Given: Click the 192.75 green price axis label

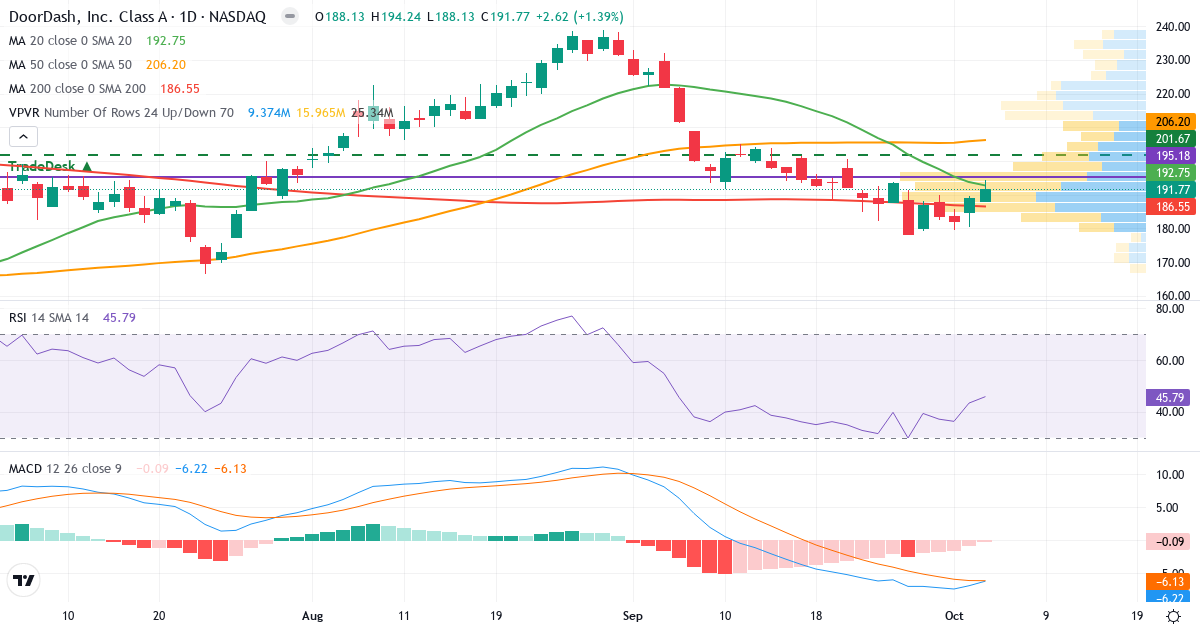Looking at the screenshot, I should point(1172,172).
